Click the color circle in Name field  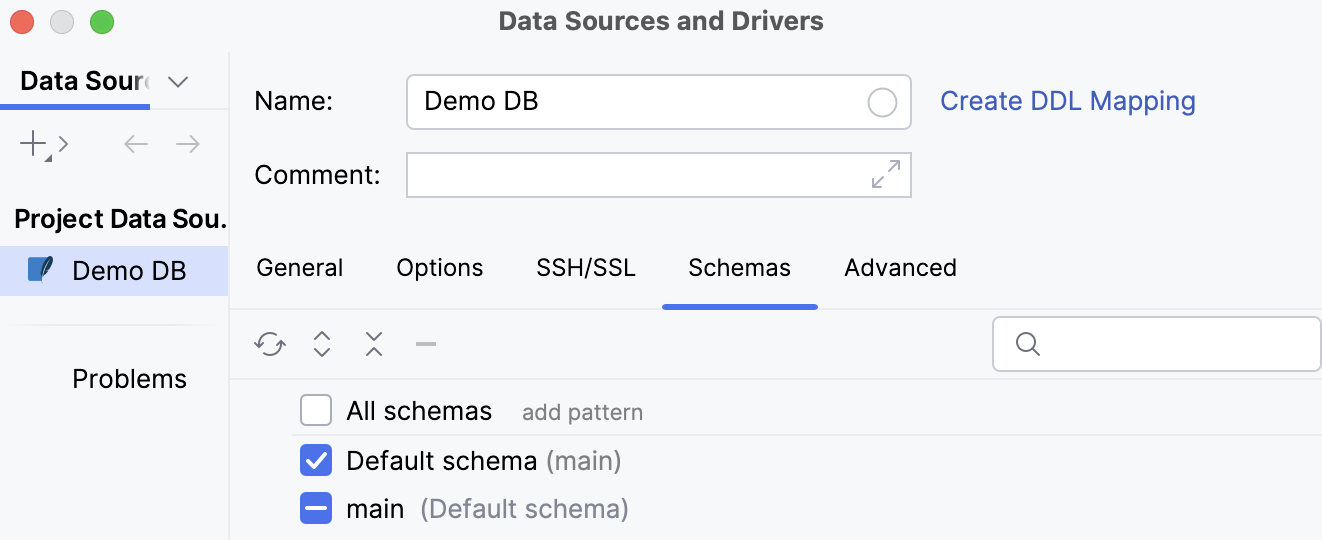(x=882, y=102)
